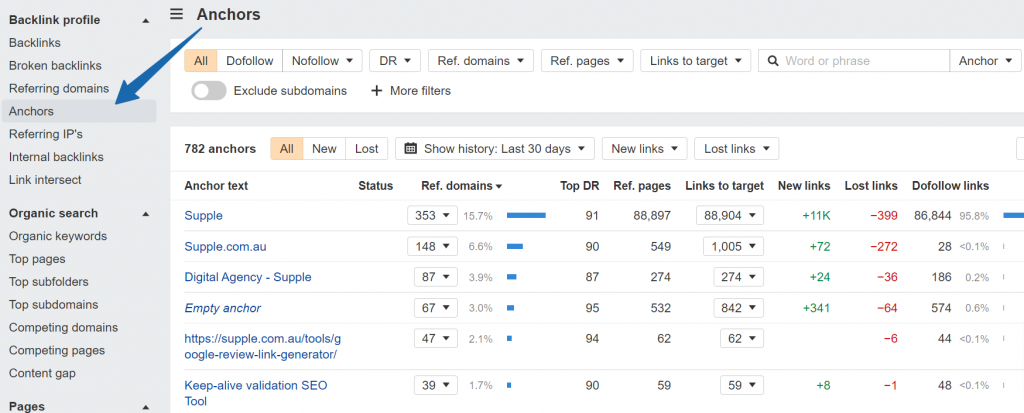Expand the 67 ref. domains dropdown
The height and width of the screenshot is (413, 1024).
(x=436, y=307)
